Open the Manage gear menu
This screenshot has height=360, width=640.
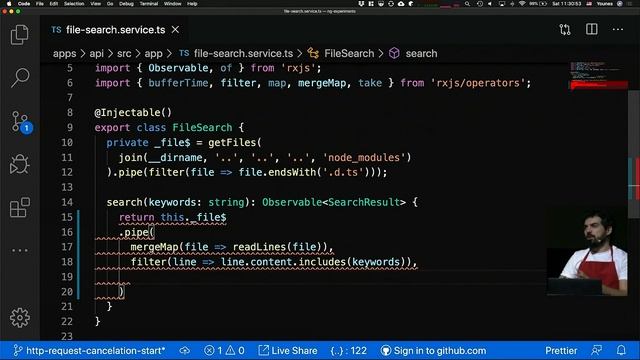20,318
